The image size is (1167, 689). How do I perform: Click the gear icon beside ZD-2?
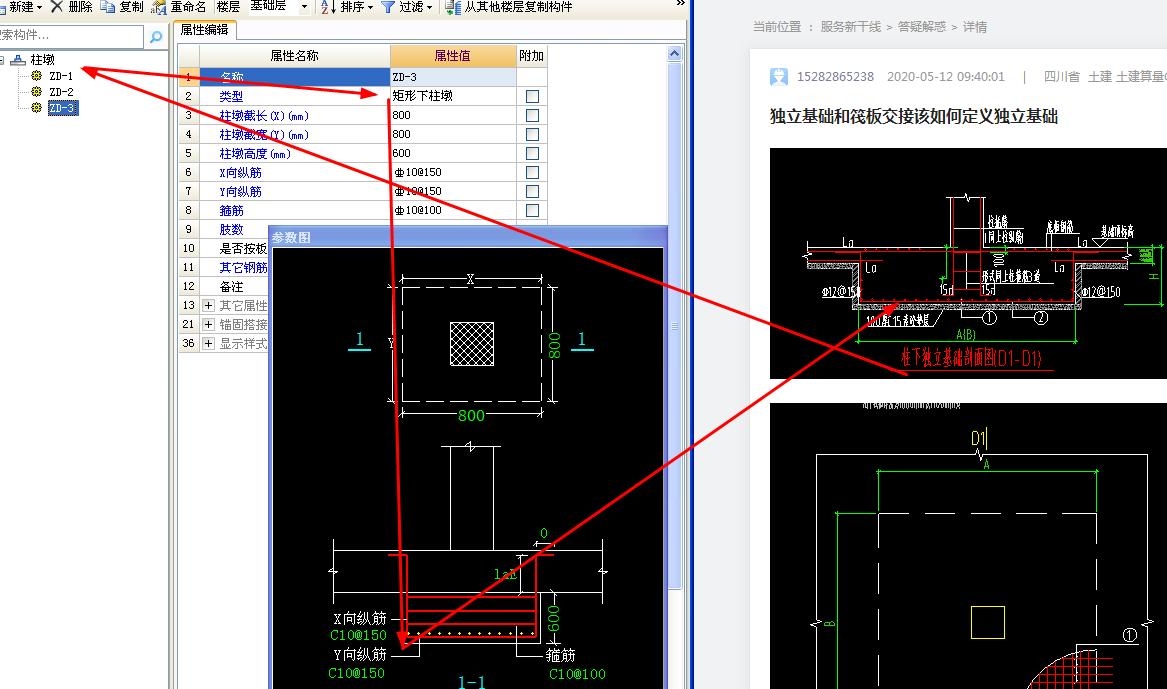coord(36,92)
